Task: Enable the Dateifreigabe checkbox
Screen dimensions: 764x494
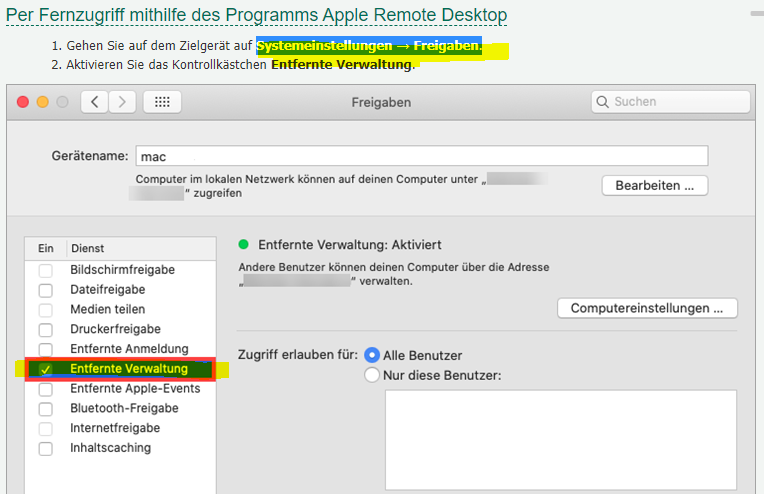Action: pyautogui.click(x=45, y=290)
